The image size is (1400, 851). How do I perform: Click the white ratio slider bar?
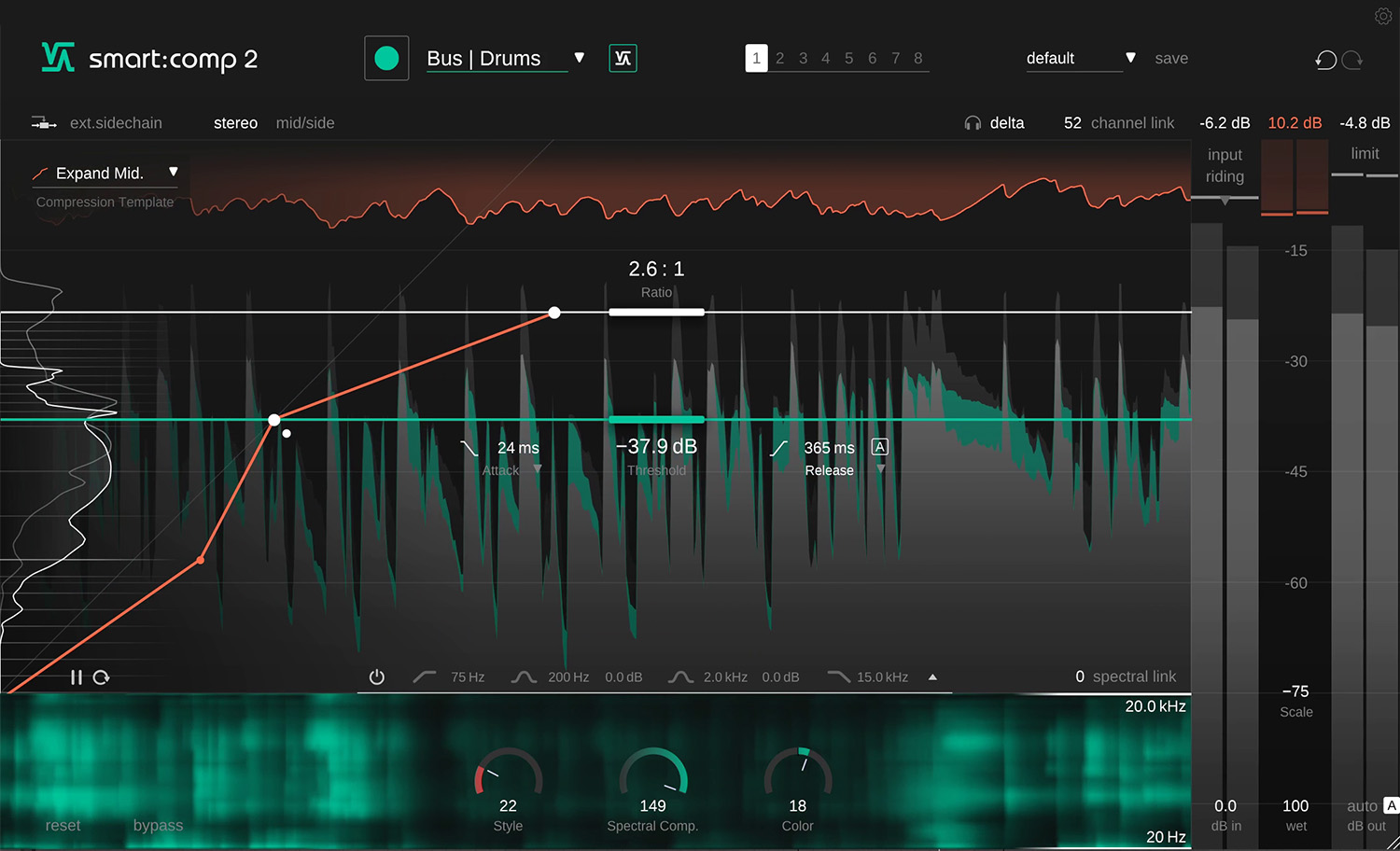656,313
